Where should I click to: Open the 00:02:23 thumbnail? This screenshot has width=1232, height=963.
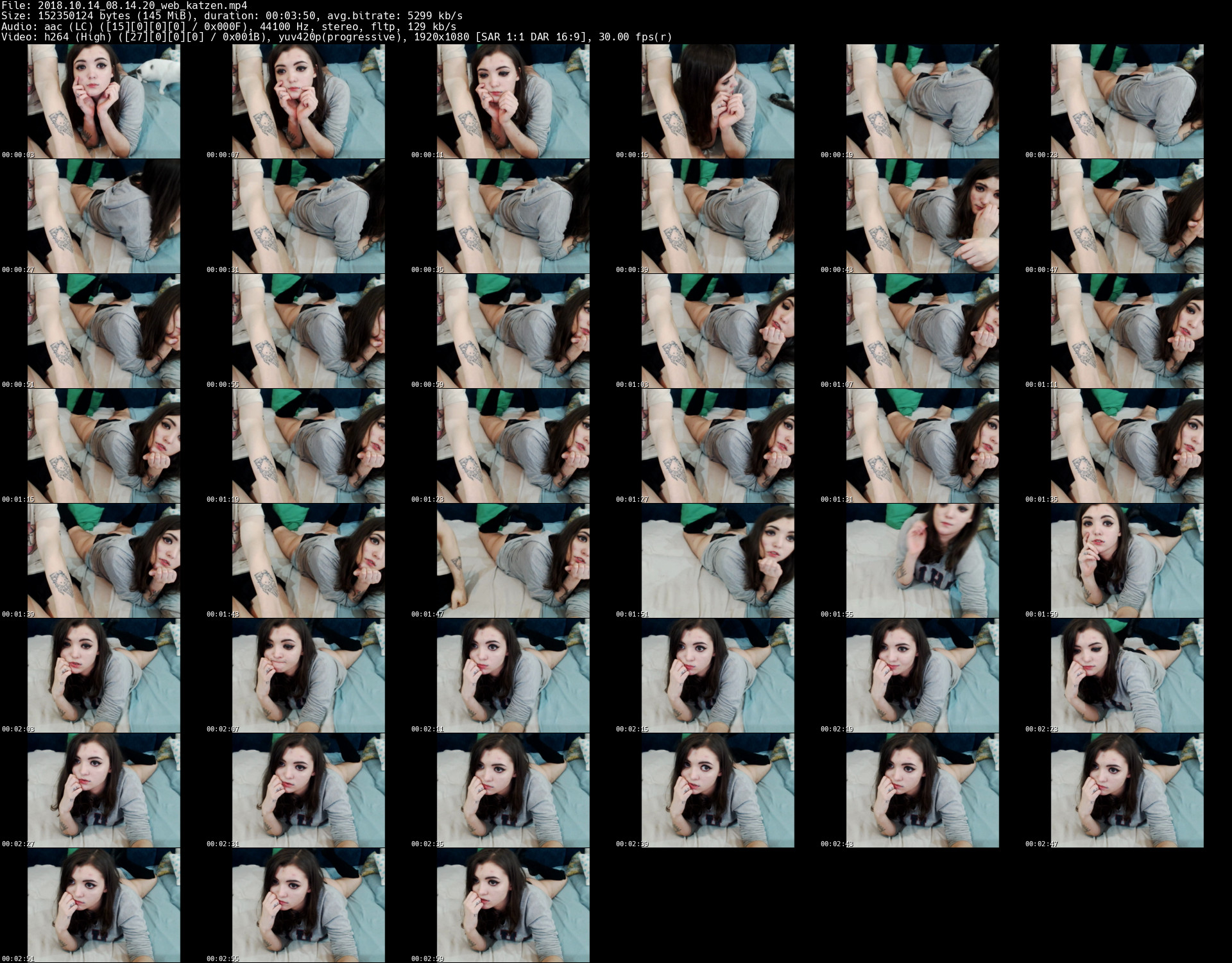(x=1127, y=676)
